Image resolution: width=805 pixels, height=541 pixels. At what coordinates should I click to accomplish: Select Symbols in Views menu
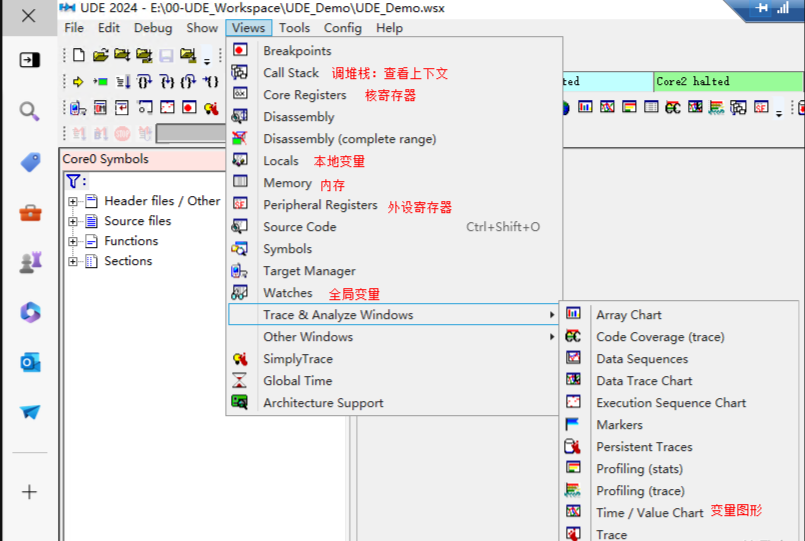coord(394,249)
